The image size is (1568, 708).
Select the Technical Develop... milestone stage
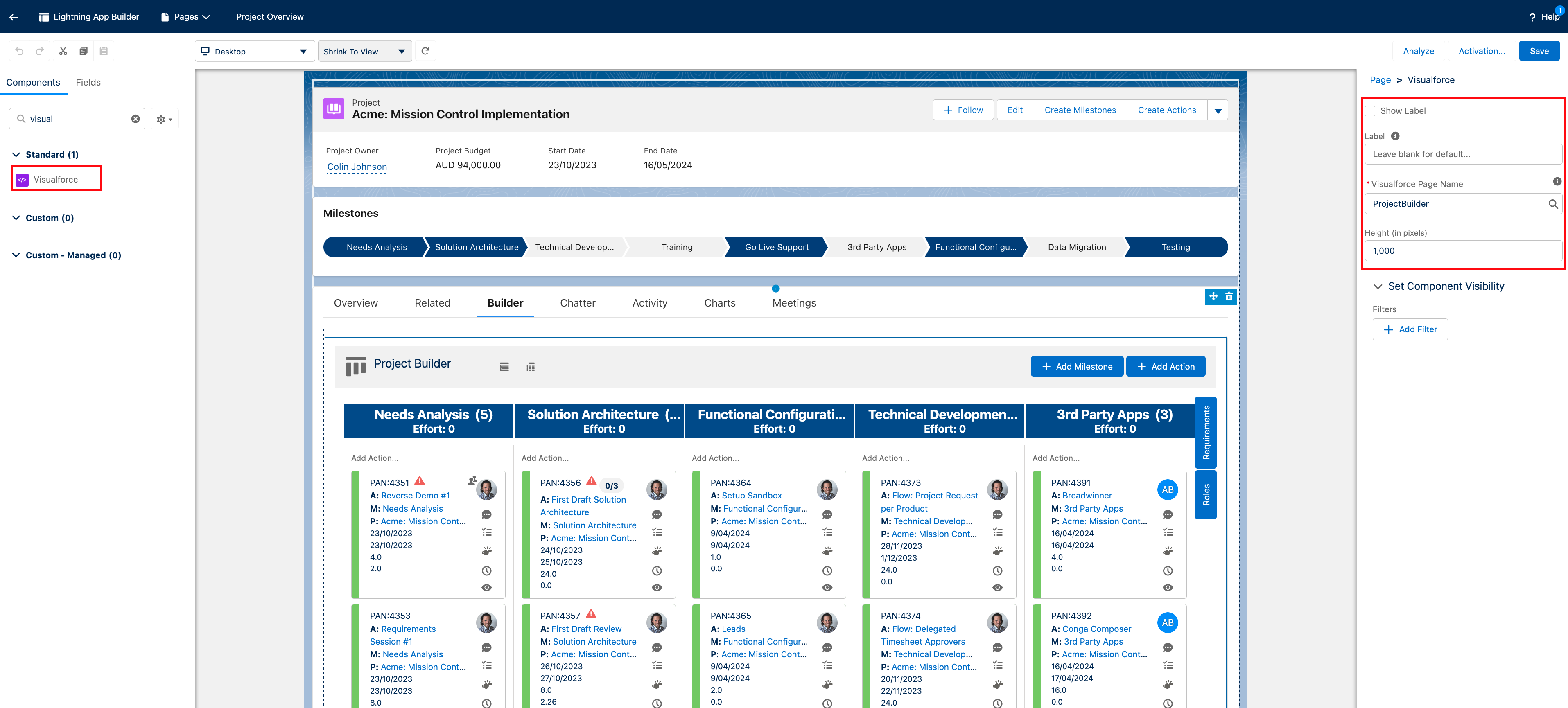point(574,247)
